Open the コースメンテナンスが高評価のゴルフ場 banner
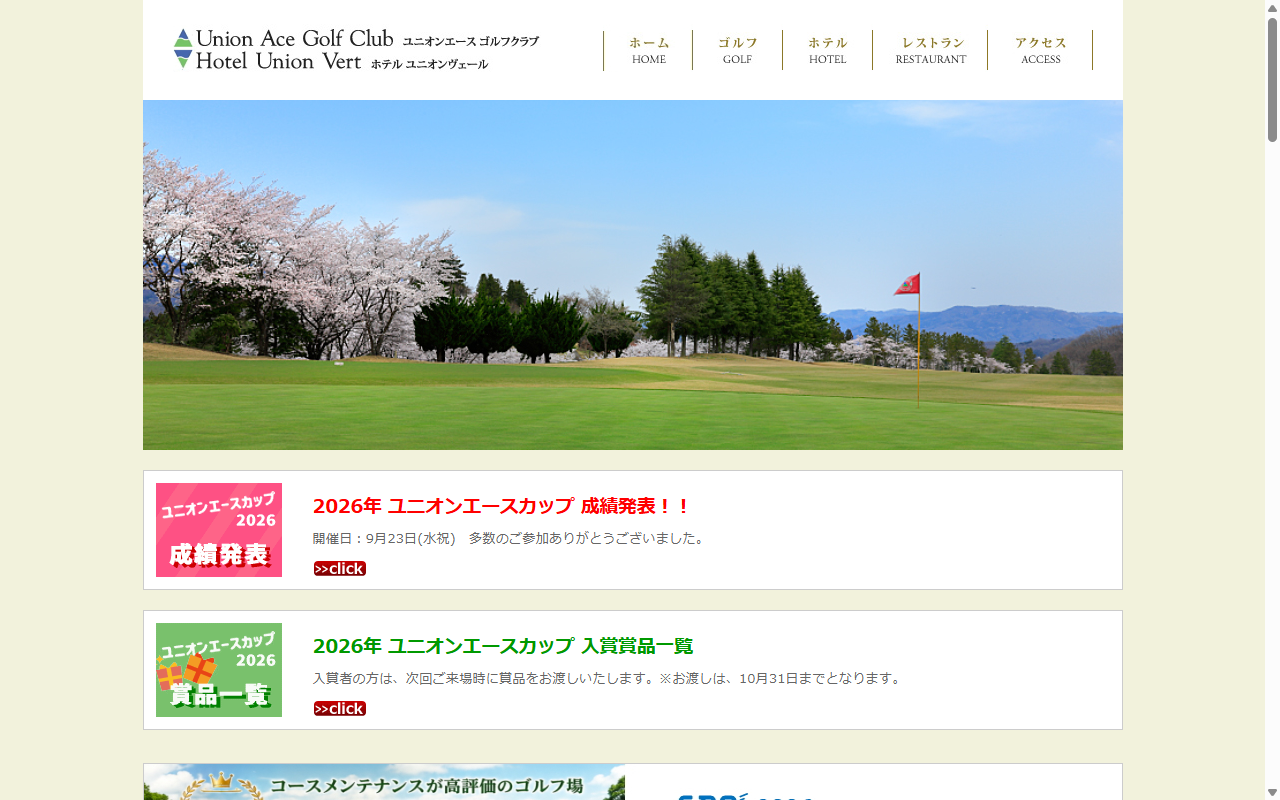 tap(384, 782)
